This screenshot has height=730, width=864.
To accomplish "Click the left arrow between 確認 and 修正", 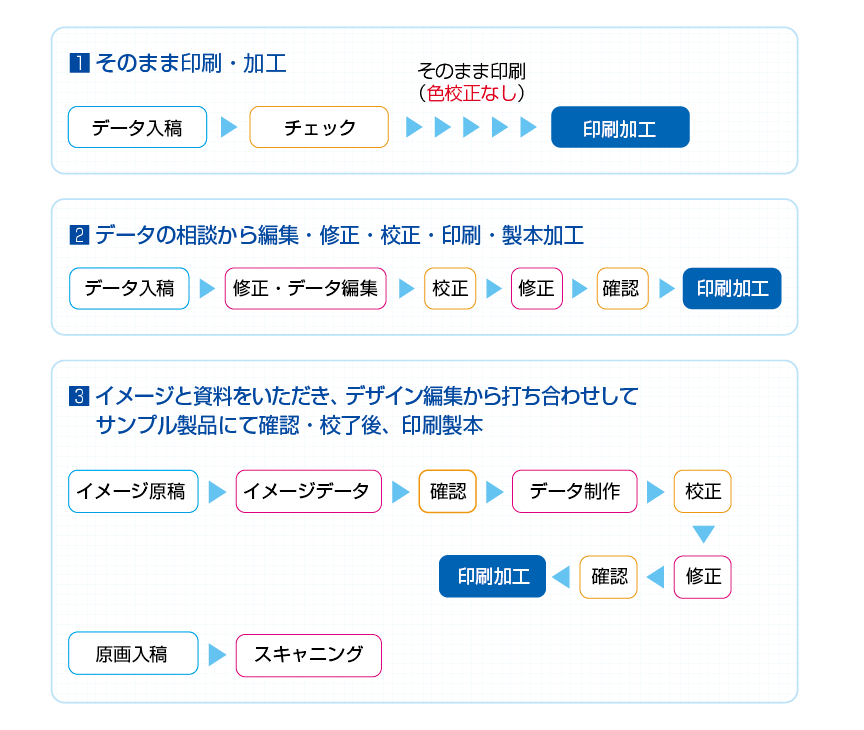I will [x=655, y=577].
